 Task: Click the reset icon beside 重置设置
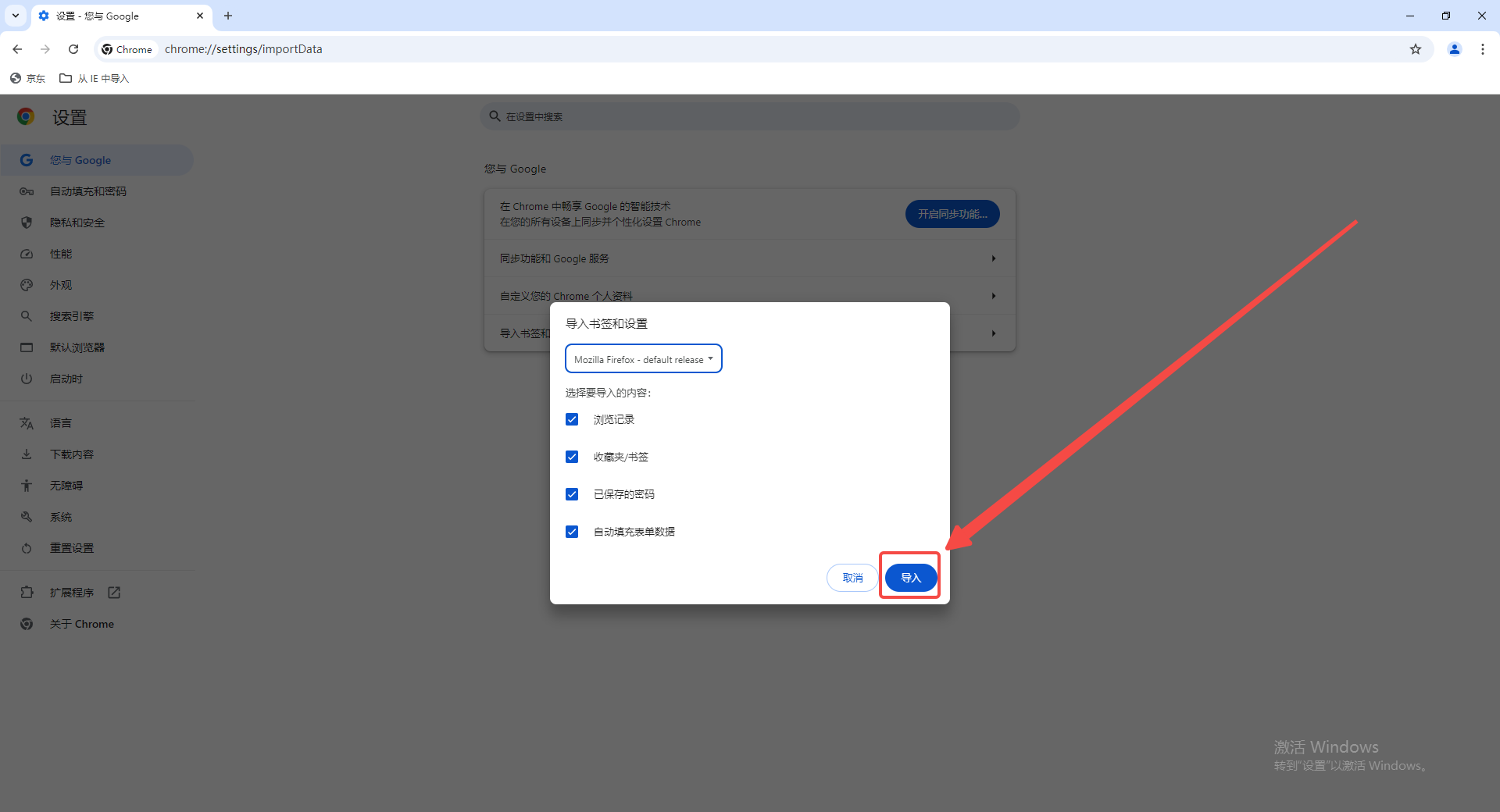(x=27, y=548)
